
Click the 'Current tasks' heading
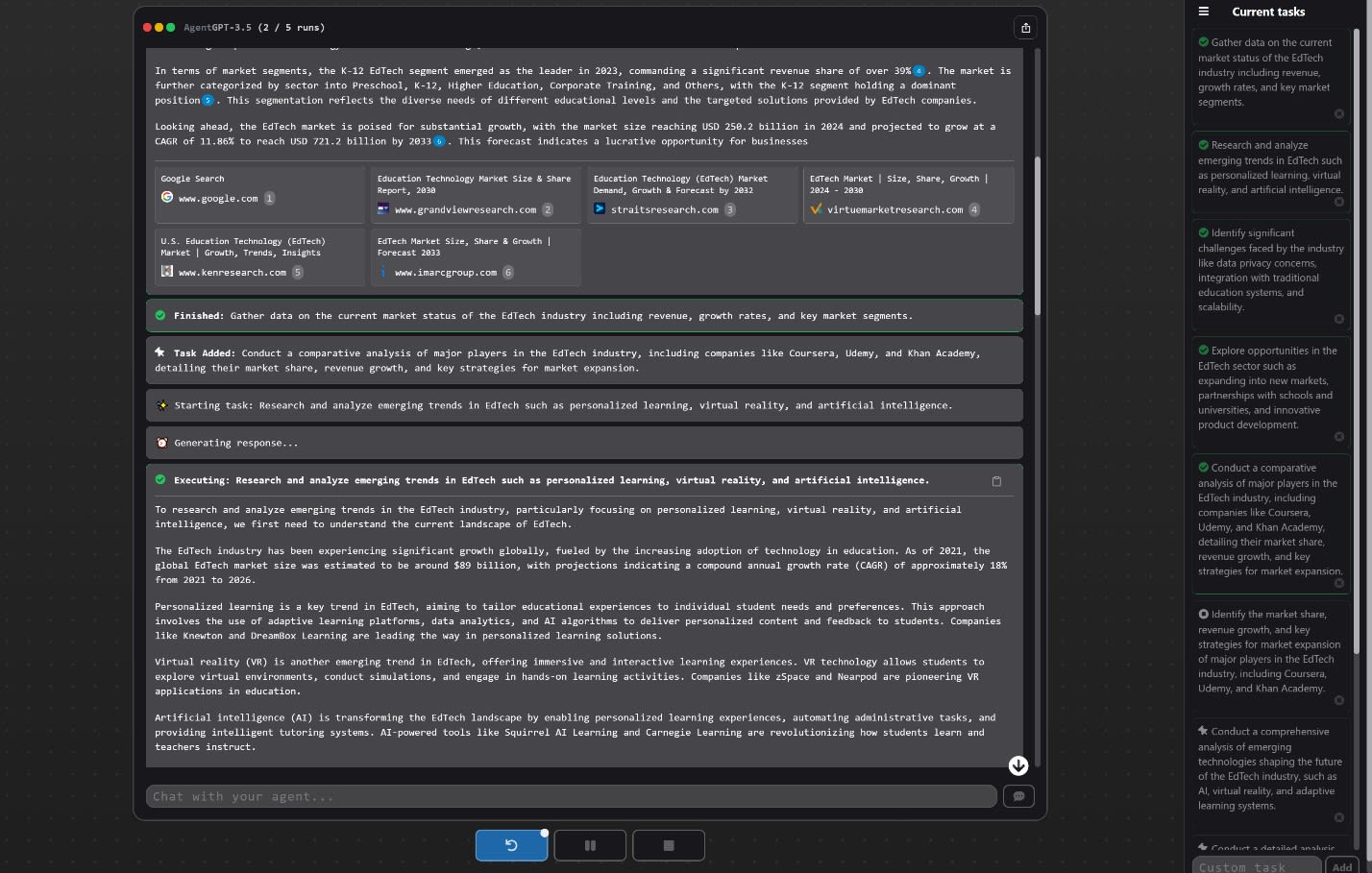pyautogui.click(x=1268, y=12)
